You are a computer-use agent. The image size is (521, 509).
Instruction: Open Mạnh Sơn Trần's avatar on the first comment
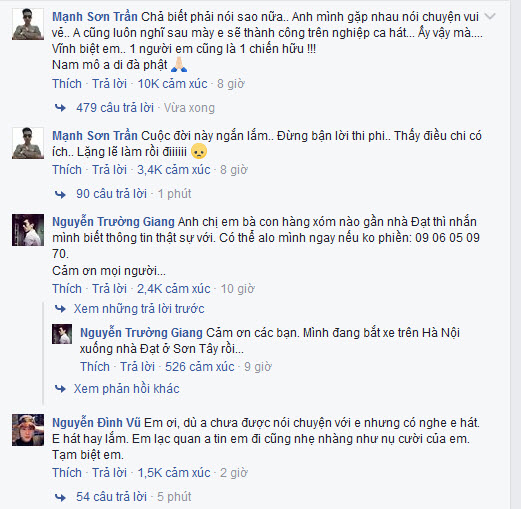click(28, 24)
